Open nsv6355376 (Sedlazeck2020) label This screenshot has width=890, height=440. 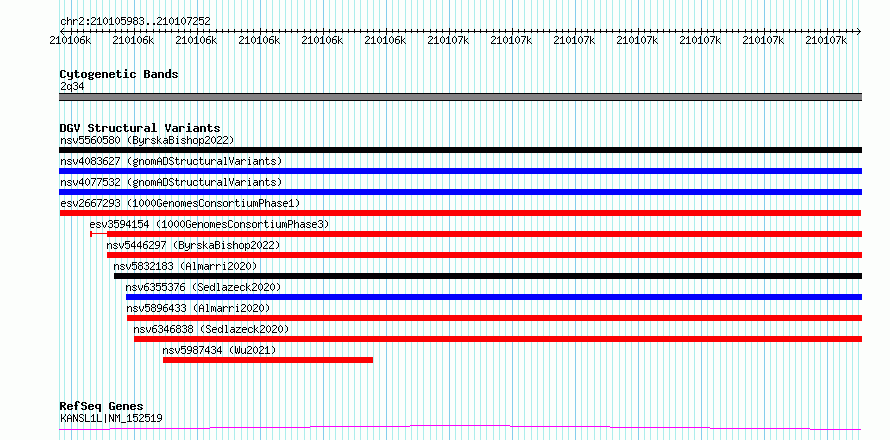click(x=203, y=287)
